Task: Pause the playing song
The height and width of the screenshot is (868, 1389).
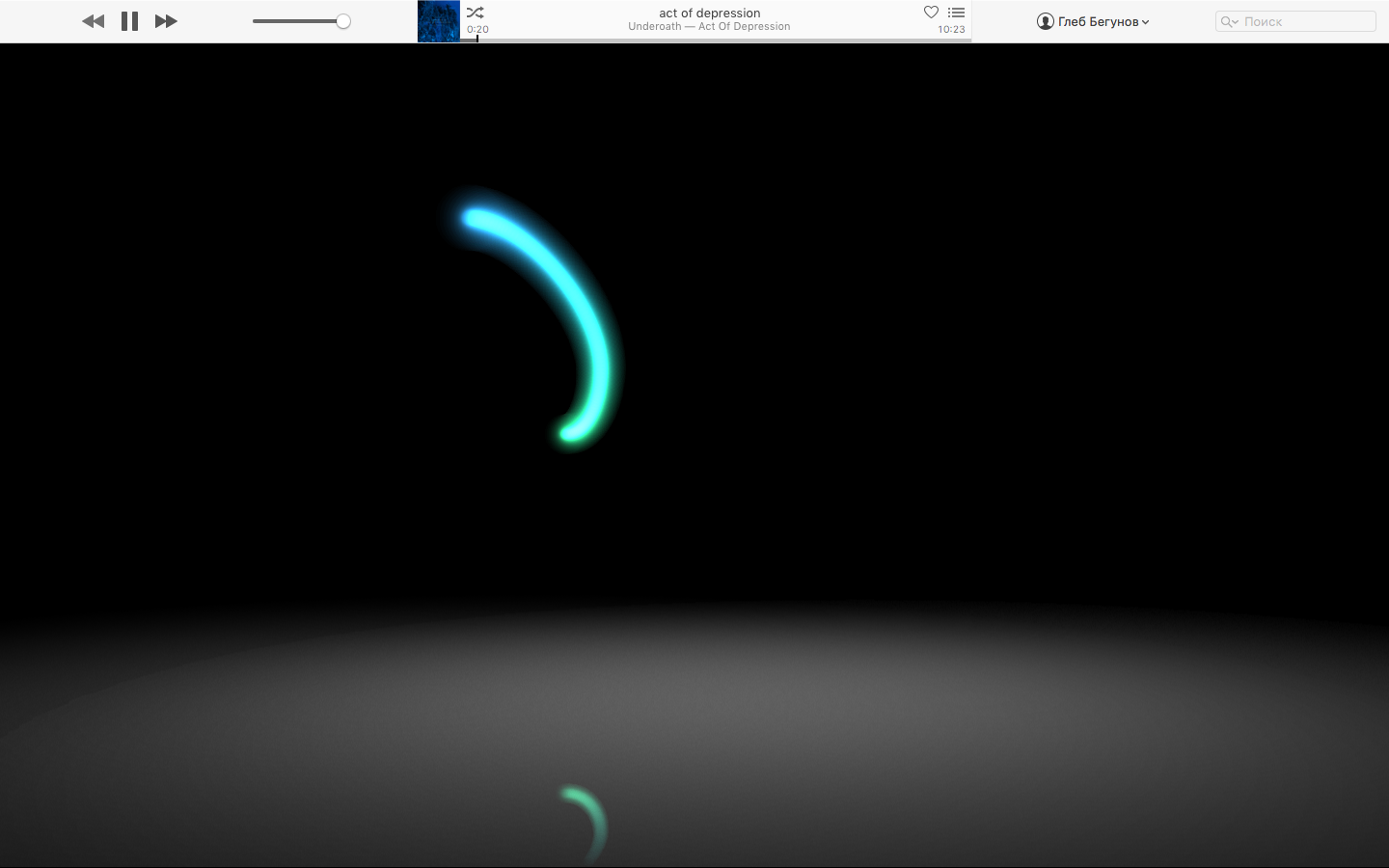Action: pos(129,21)
